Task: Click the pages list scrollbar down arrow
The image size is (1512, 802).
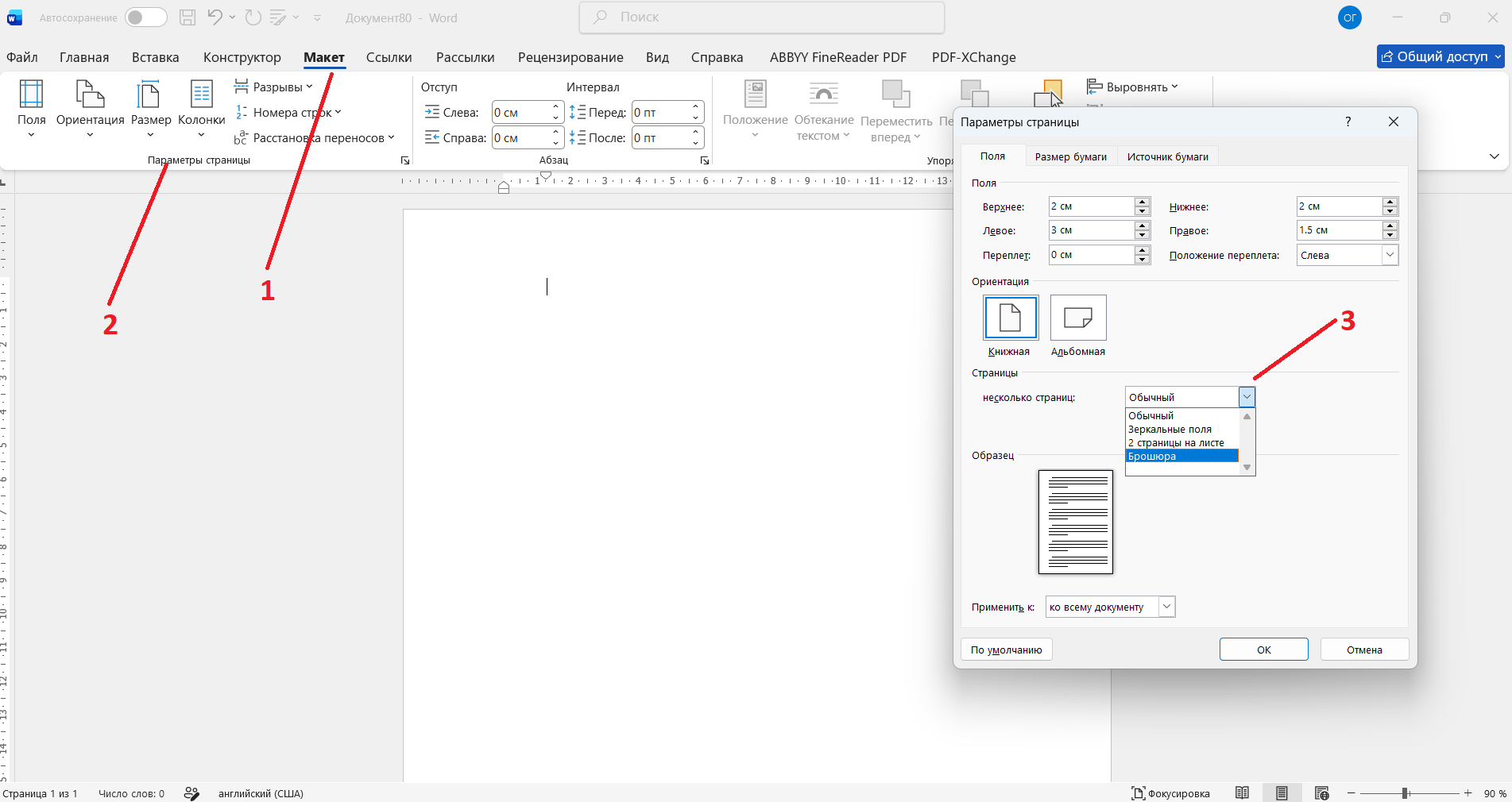Action: click(x=1247, y=468)
